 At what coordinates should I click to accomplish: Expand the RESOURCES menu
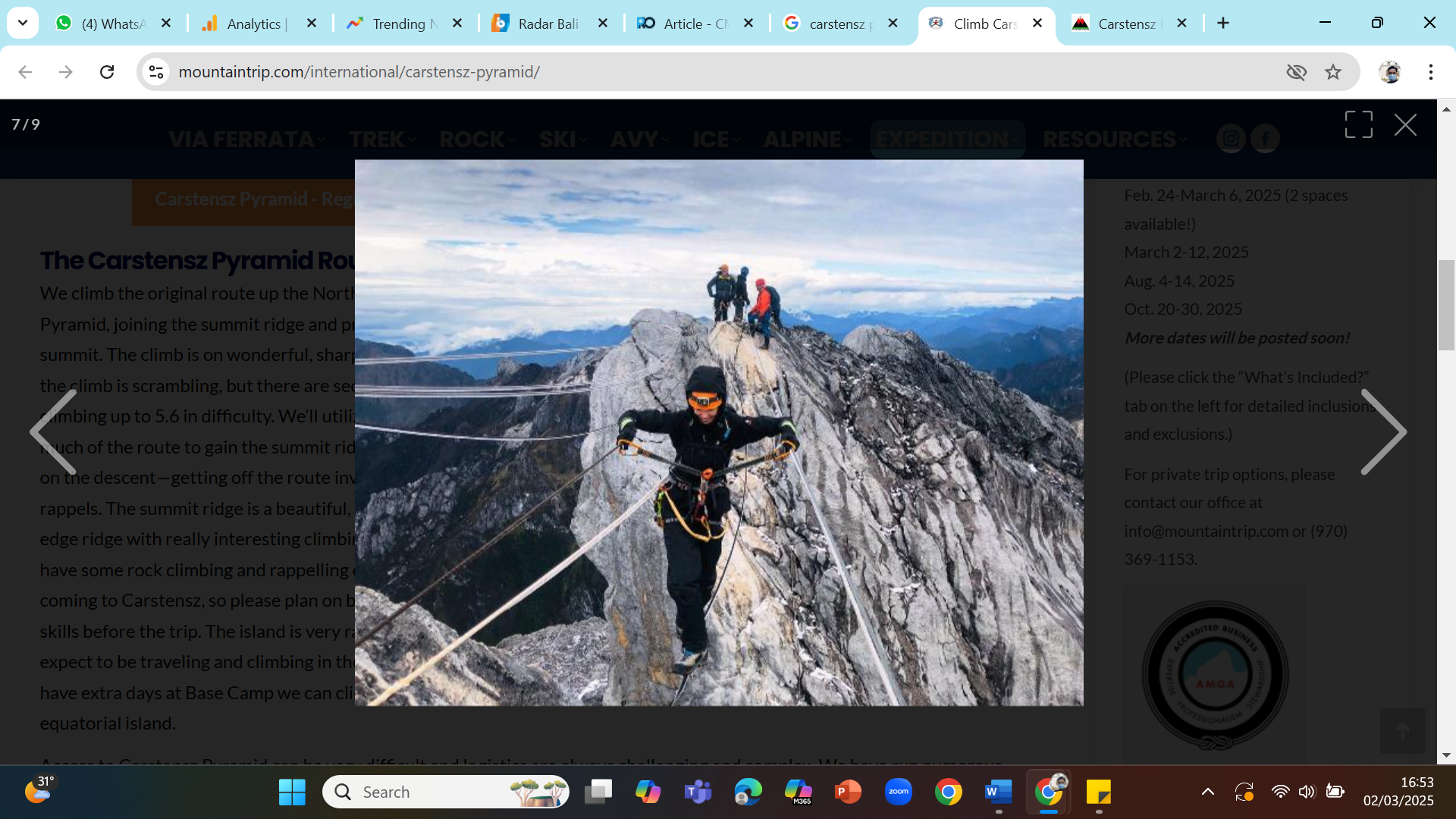click(x=1115, y=140)
